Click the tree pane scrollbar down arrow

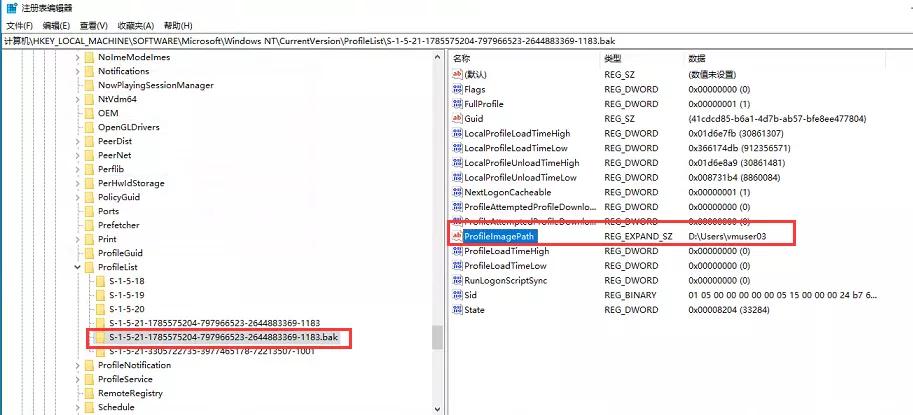click(x=437, y=409)
